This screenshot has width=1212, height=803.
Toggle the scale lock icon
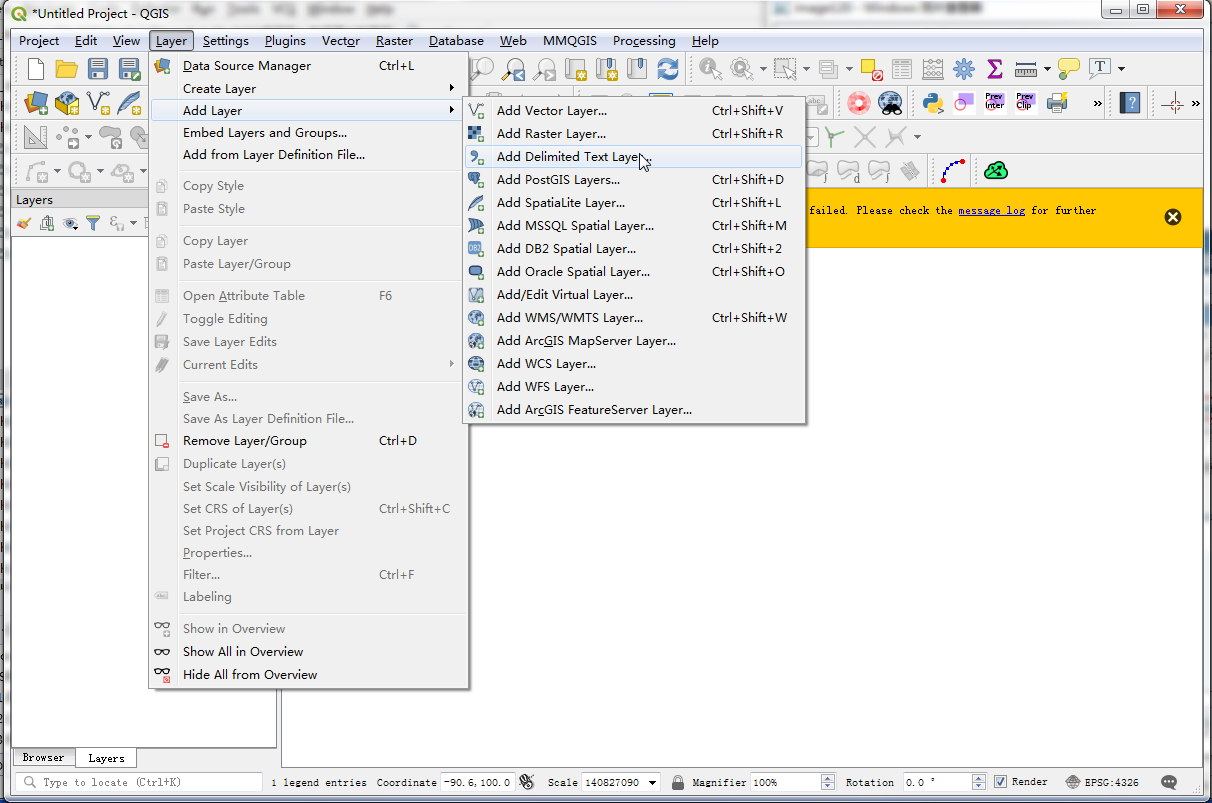pos(678,782)
